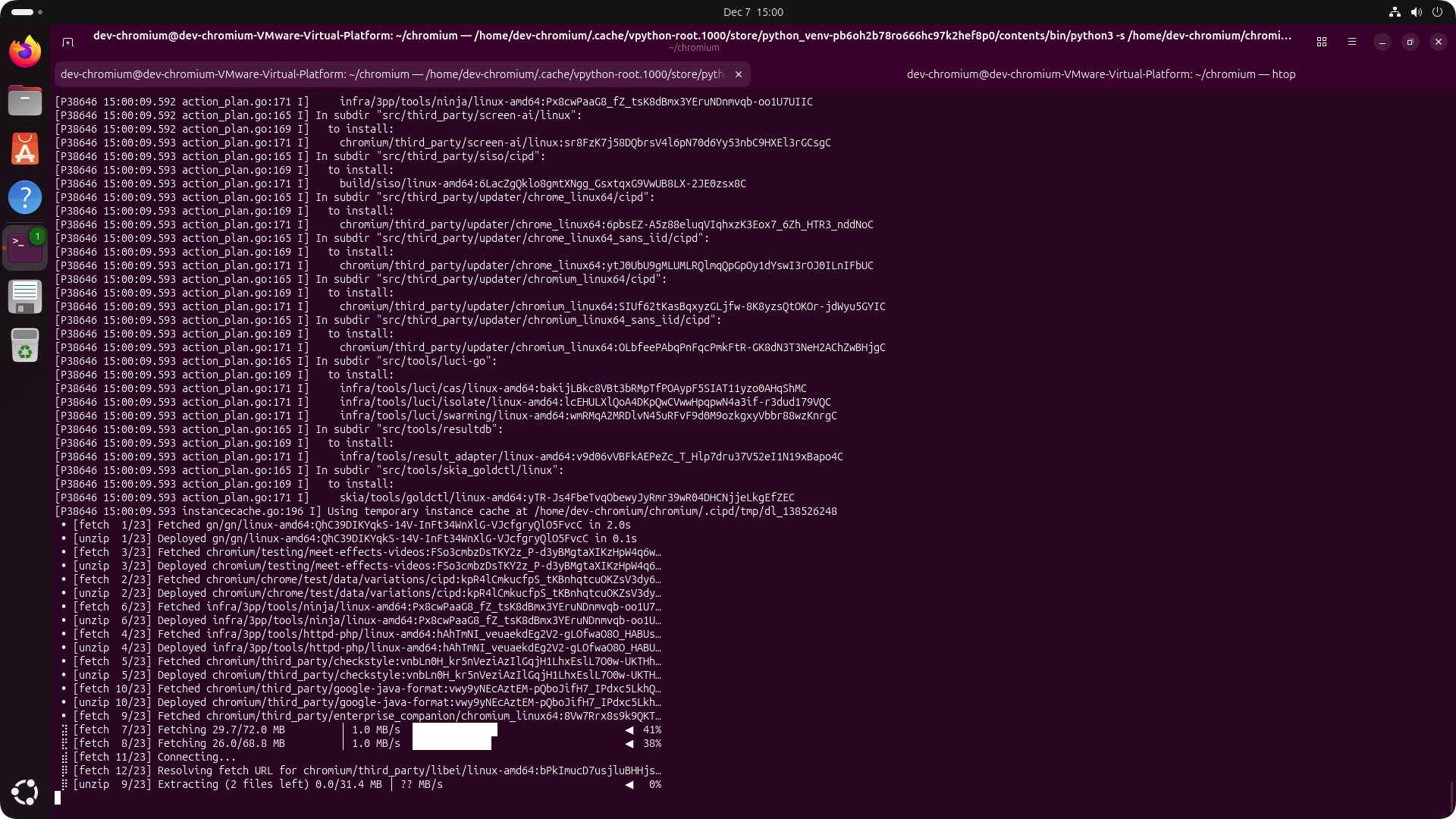Open the terminal tab overview grid
This screenshot has width=1456, height=819.
[x=1322, y=42]
